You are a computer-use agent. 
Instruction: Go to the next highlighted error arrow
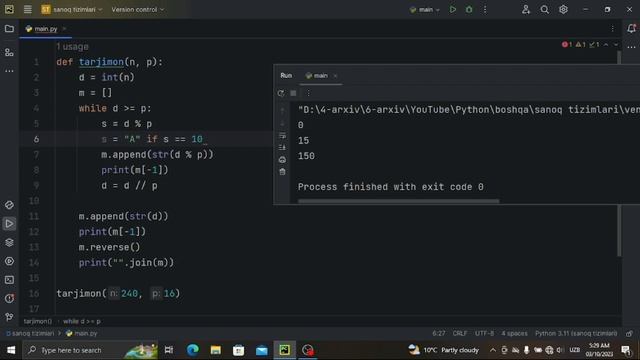pos(616,44)
